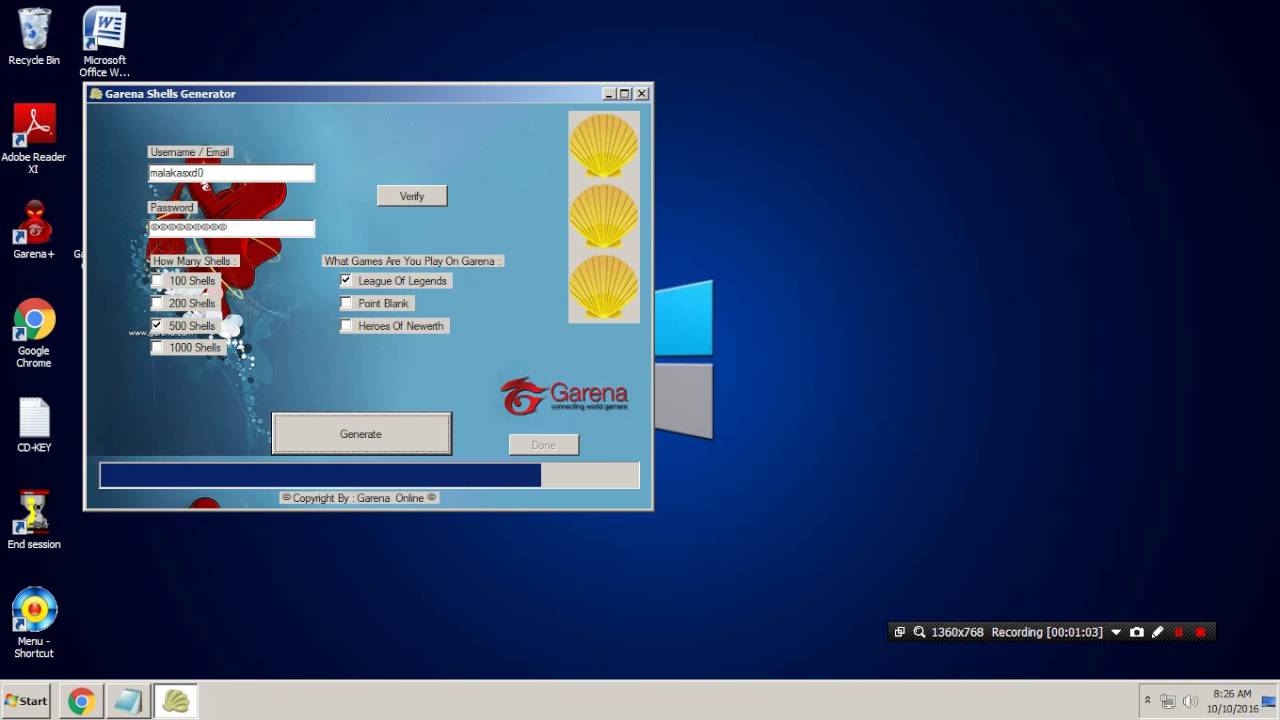The width and height of the screenshot is (1280, 720).
Task: Open the Start menu
Action: [27, 701]
